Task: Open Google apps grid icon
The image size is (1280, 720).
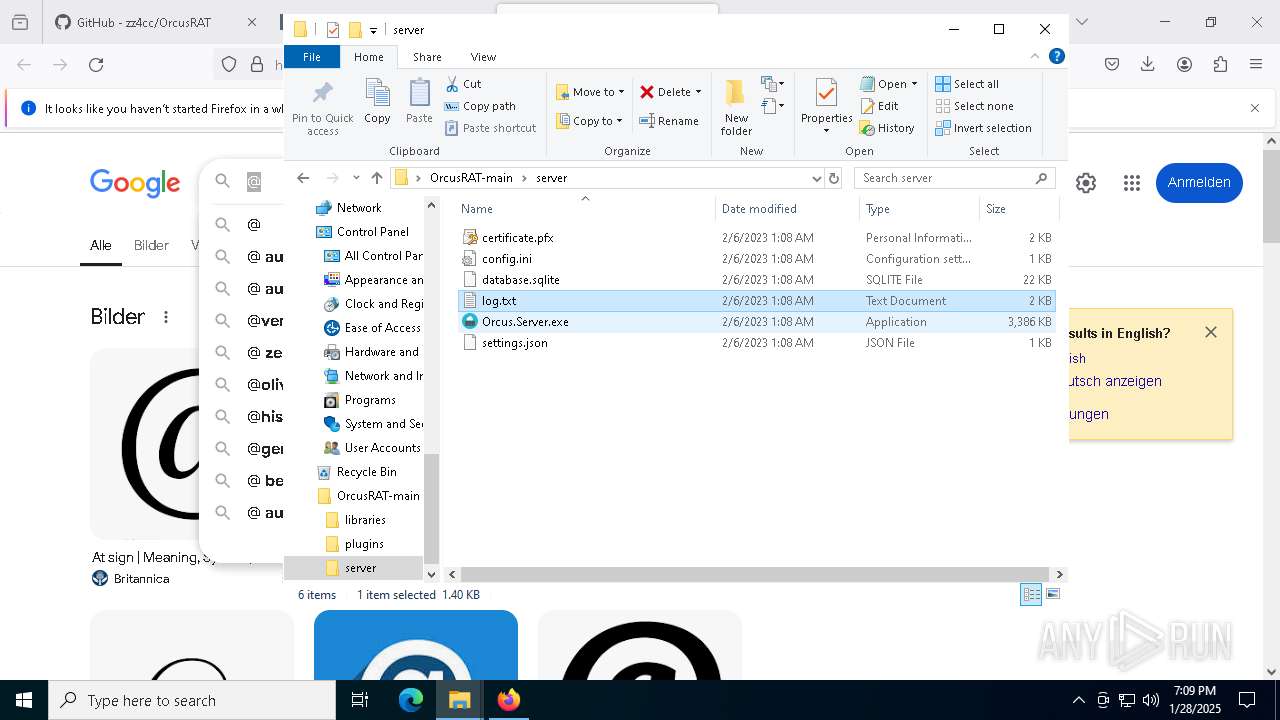Action: coord(1132,183)
